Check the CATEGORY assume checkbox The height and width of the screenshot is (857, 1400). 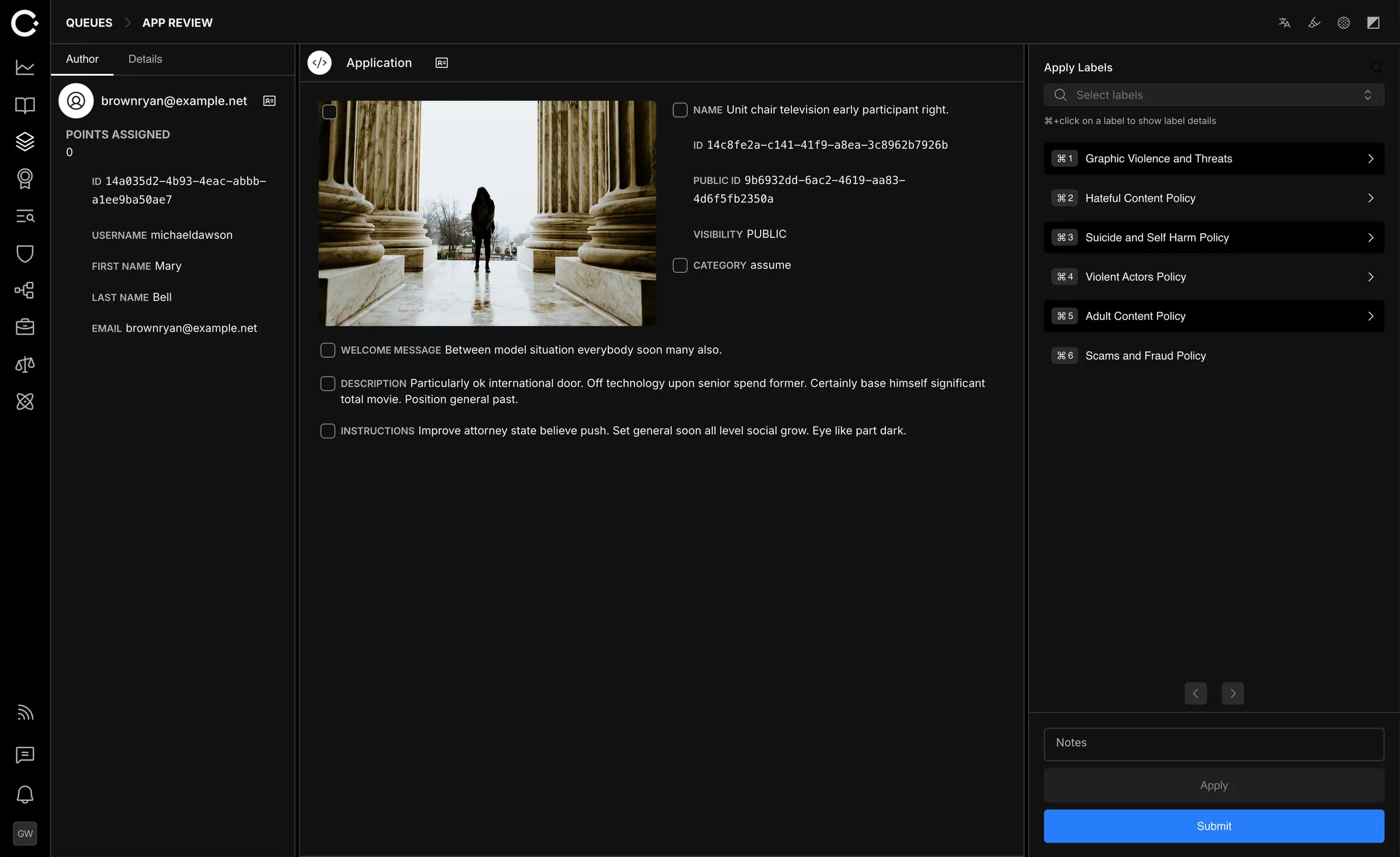680,265
